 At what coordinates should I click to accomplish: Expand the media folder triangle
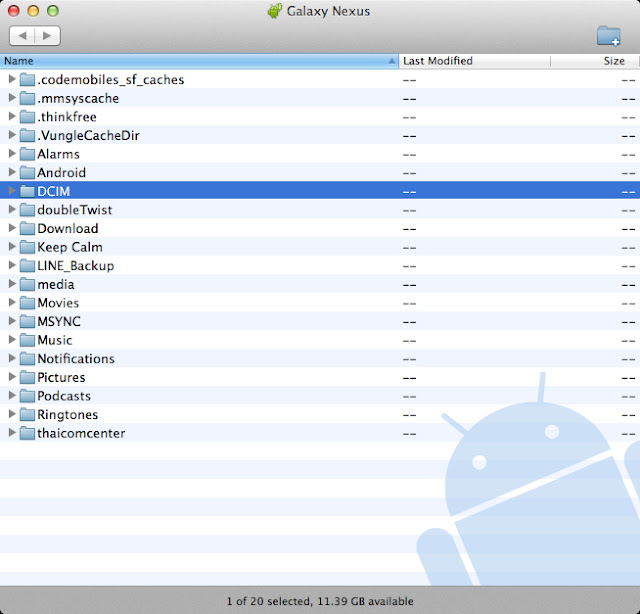(12, 283)
